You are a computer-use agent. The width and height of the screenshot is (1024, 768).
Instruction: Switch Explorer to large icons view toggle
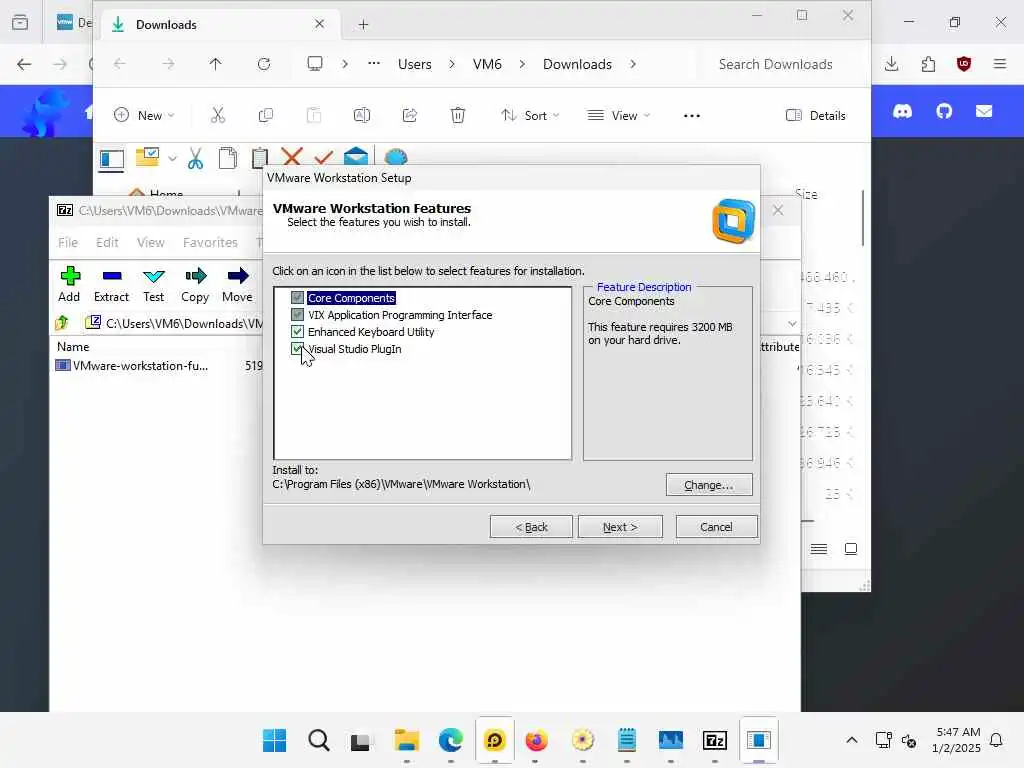[x=851, y=549]
